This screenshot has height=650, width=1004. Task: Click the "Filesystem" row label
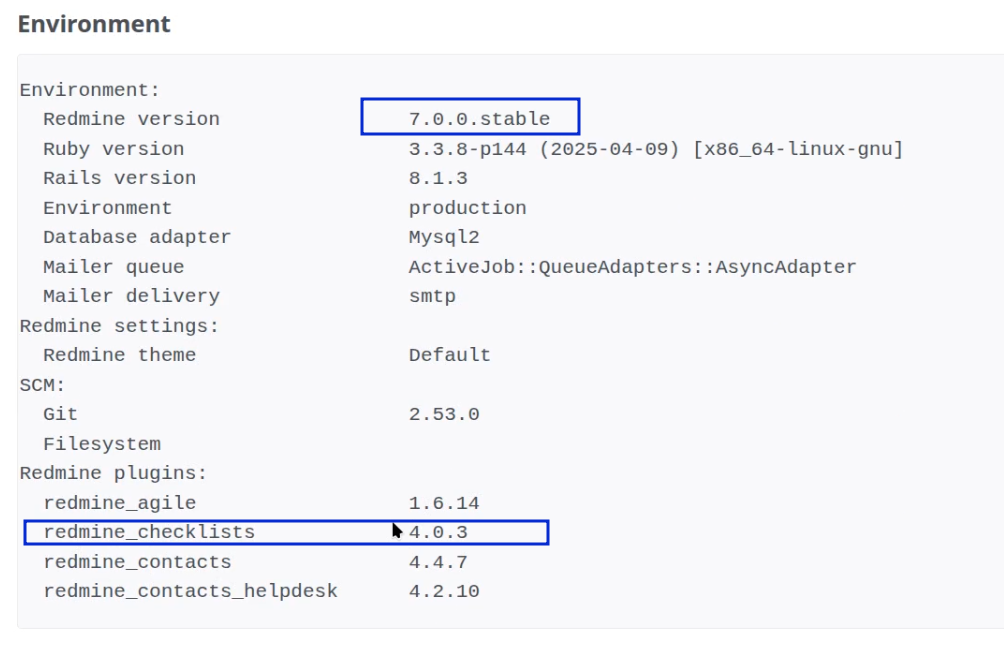click(x=102, y=444)
